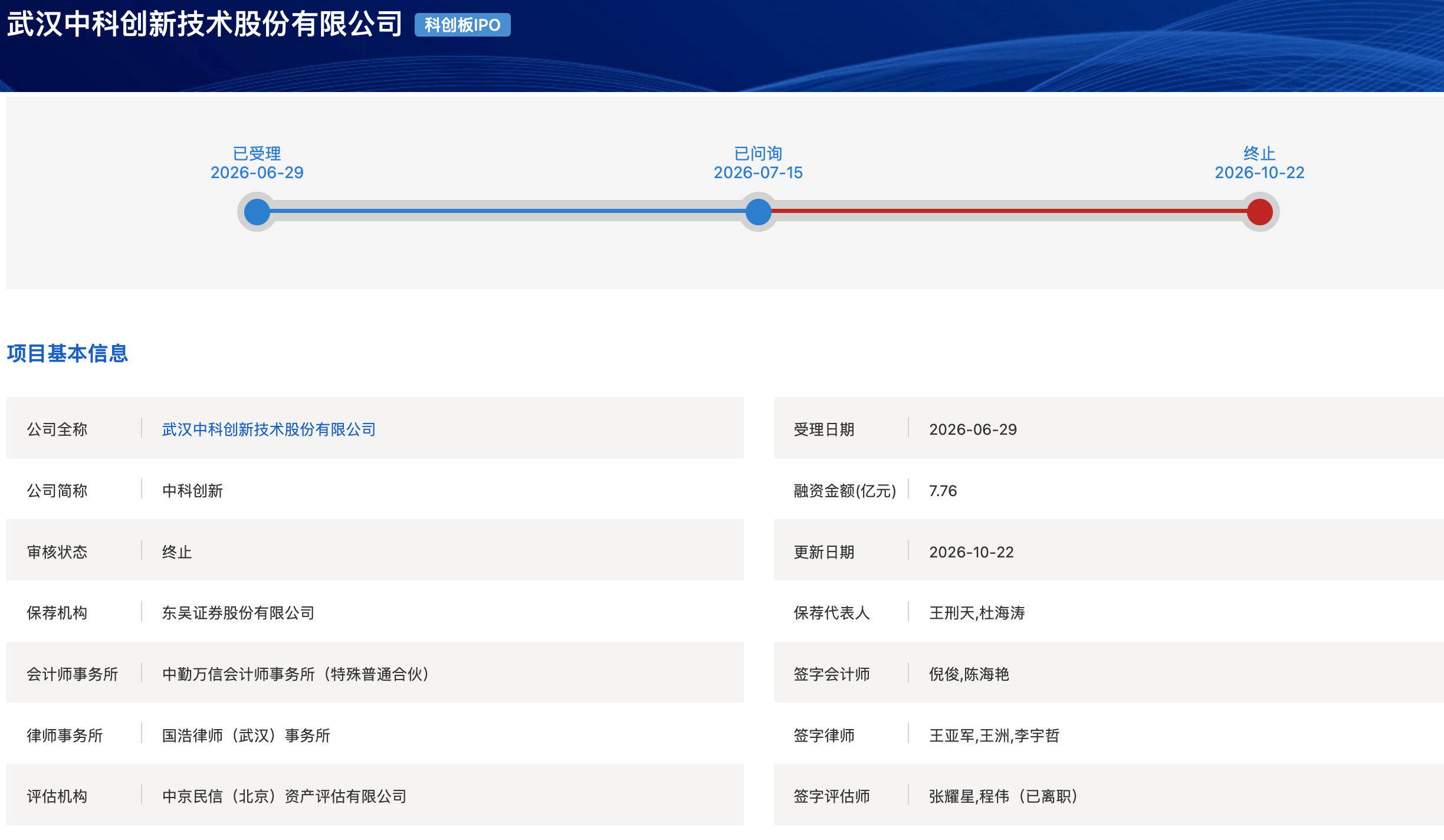Click the page title 武汉中科创新技术股份有限公司

point(205,24)
